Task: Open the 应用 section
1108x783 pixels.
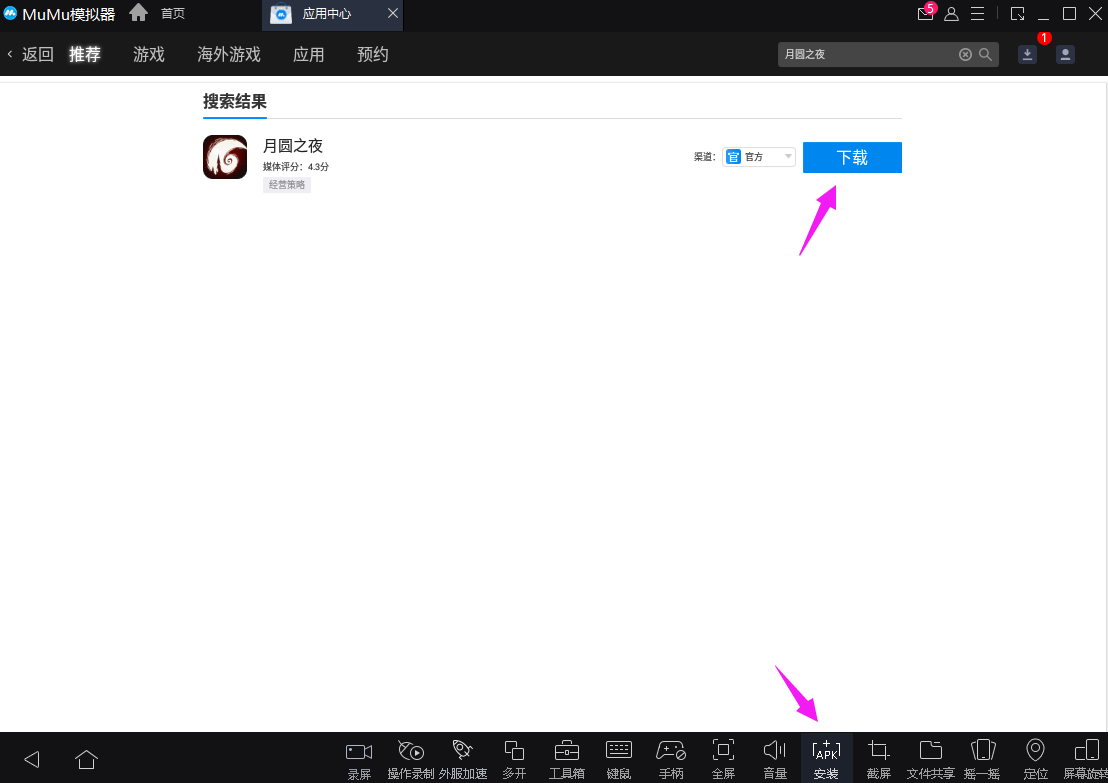Action: coord(309,54)
